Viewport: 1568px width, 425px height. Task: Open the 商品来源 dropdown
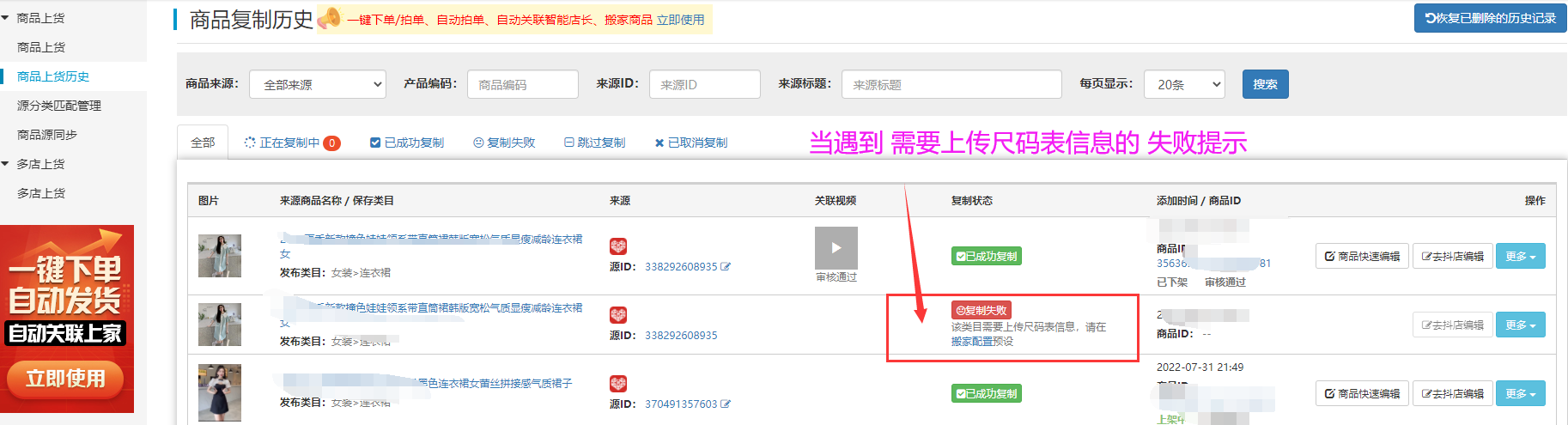pos(318,84)
